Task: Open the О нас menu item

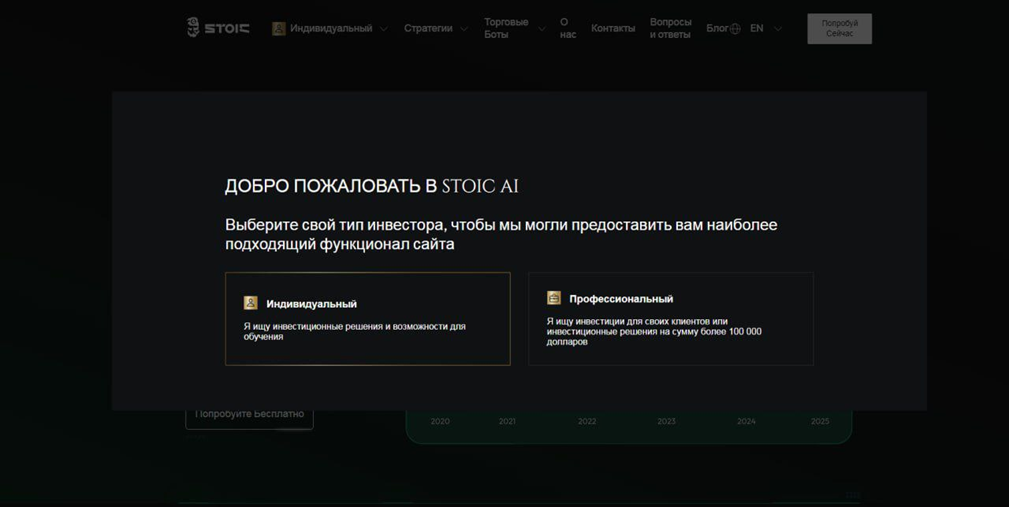Action: coord(567,28)
